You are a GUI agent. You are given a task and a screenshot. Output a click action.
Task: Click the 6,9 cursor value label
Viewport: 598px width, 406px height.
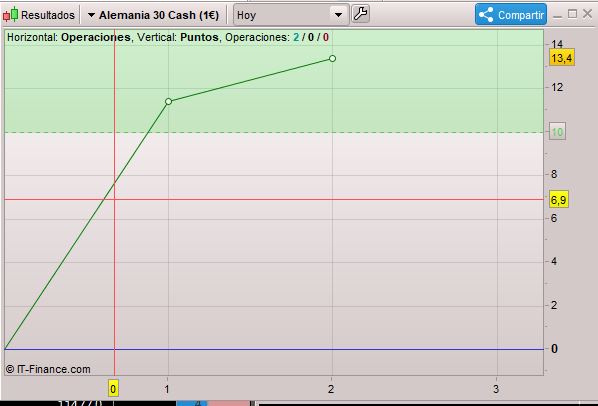(x=559, y=199)
